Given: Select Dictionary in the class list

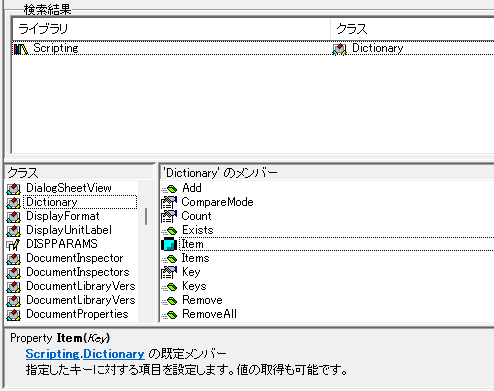Looking at the screenshot, I should tap(80, 202).
